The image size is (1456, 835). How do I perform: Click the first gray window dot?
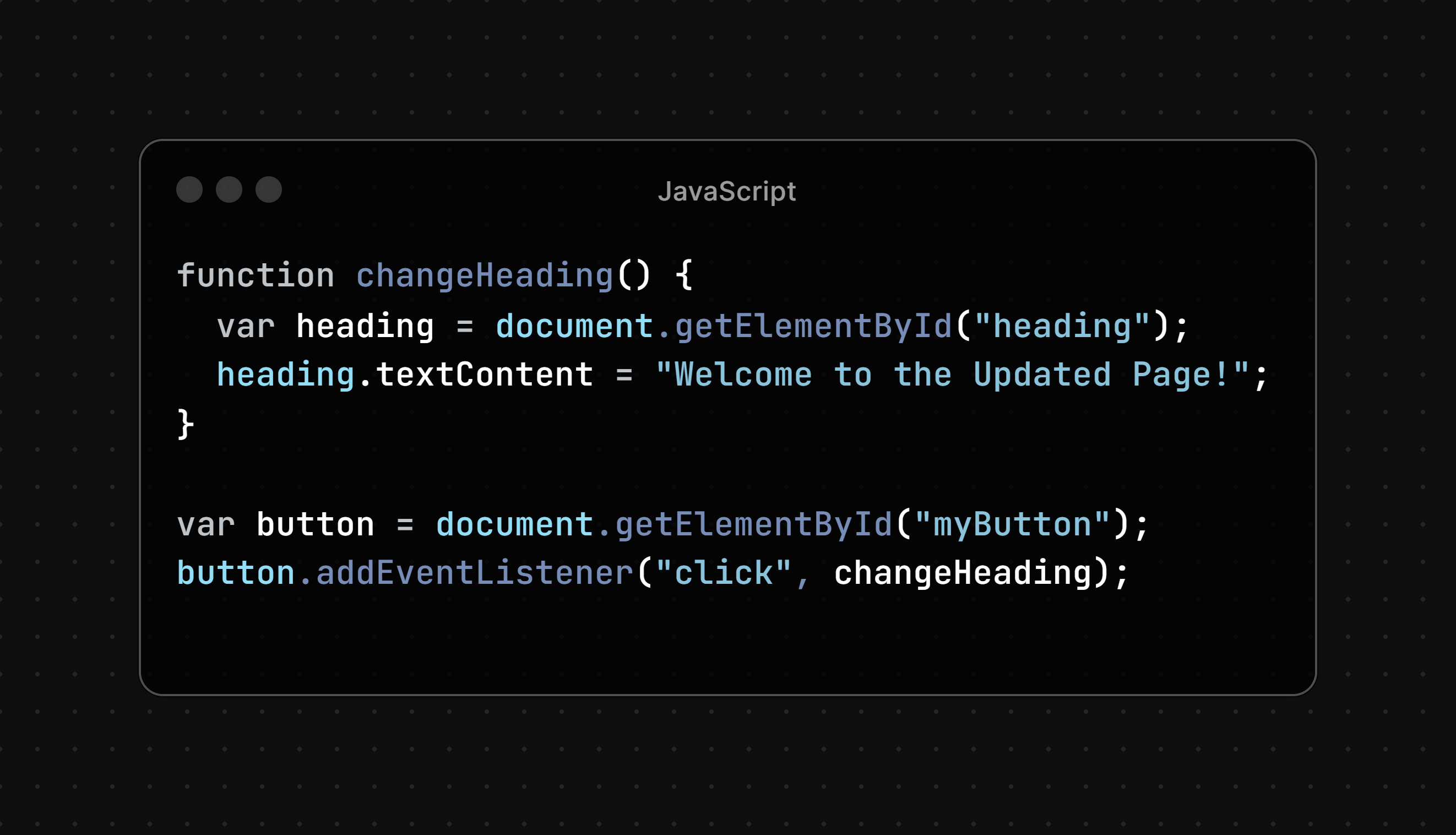coord(189,190)
